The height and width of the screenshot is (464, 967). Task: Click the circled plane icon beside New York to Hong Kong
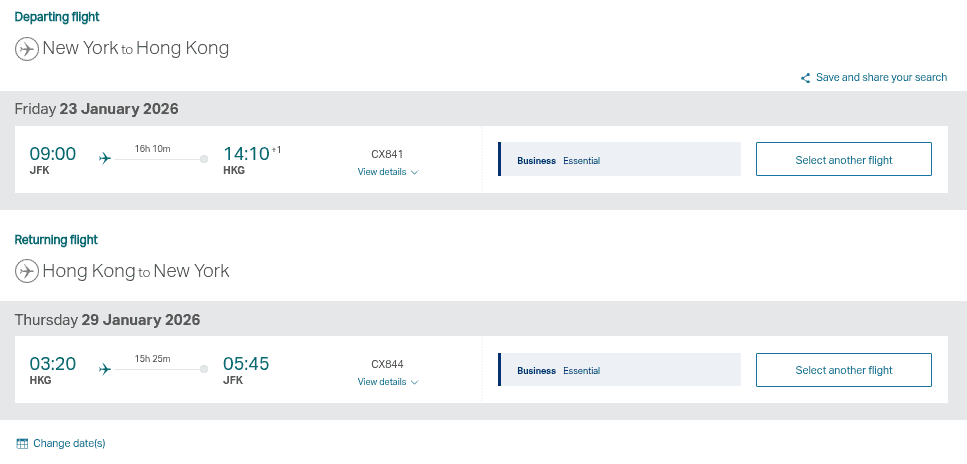coord(27,48)
